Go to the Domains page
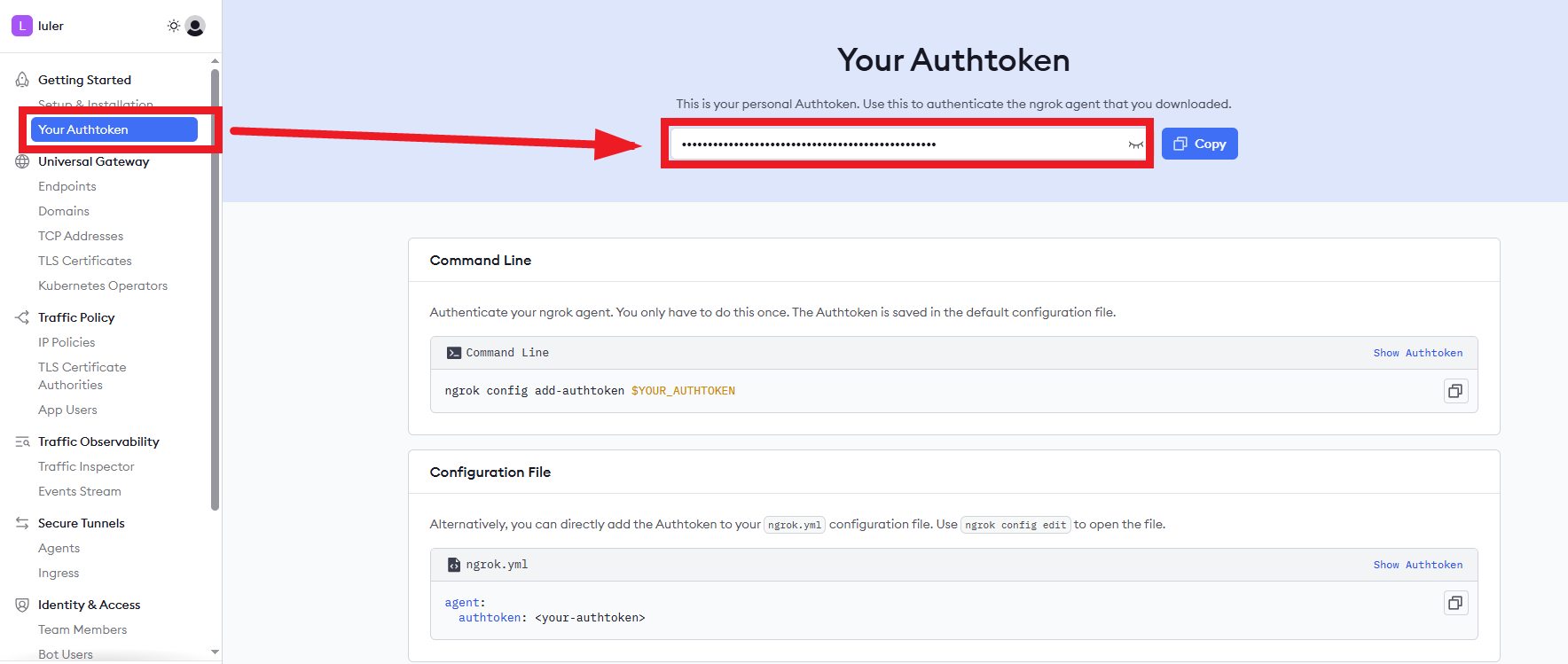The width and height of the screenshot is (1568, 664). [x=64, y=211]
